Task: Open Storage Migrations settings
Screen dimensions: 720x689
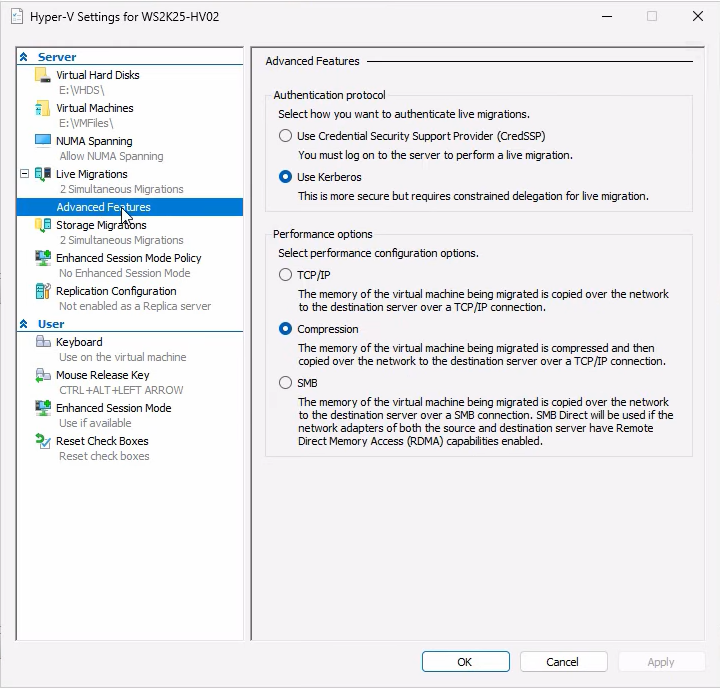Action: point(101,225)
